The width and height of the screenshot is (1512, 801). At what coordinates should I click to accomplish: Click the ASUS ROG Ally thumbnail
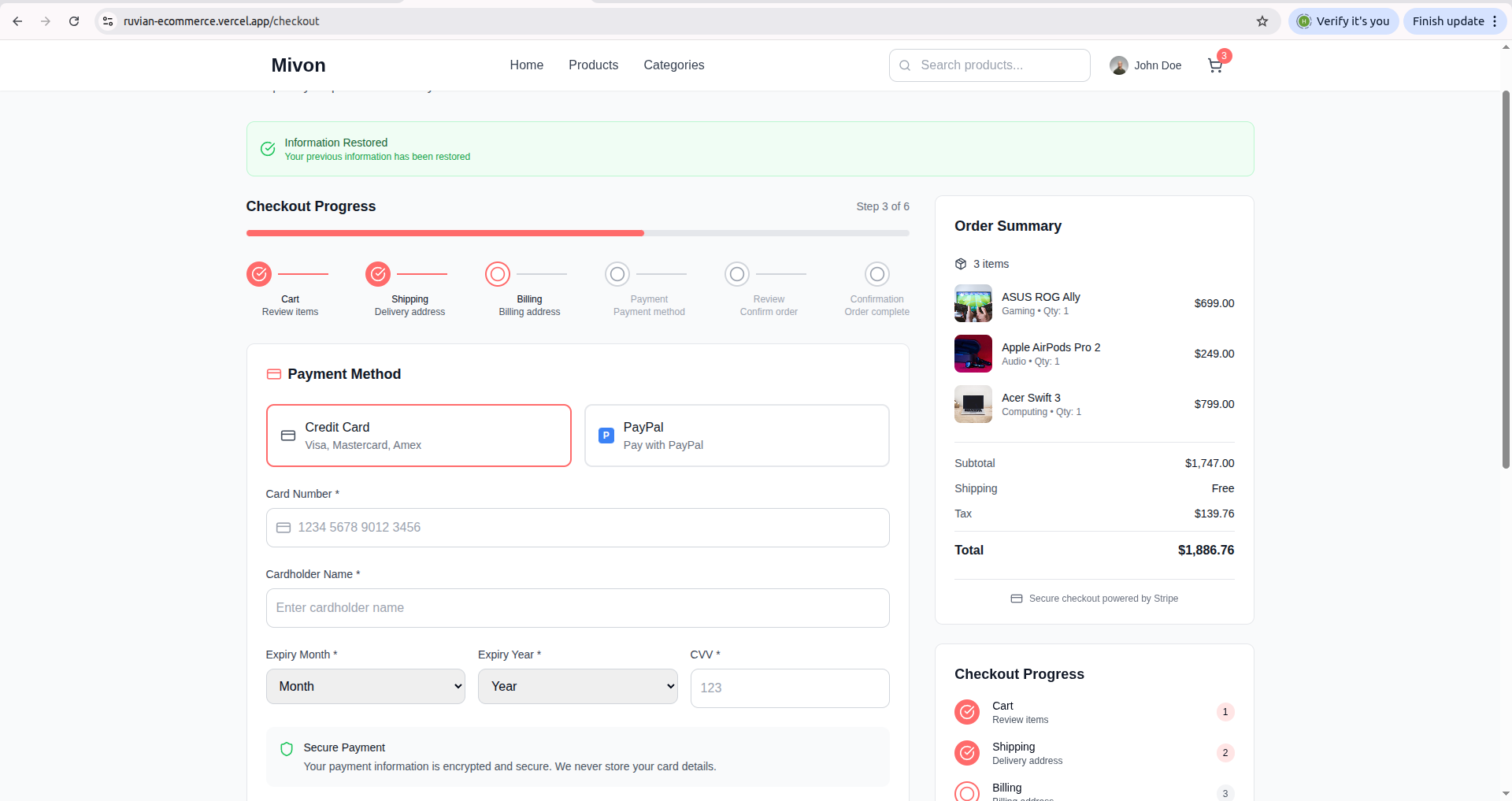(973, 303)
